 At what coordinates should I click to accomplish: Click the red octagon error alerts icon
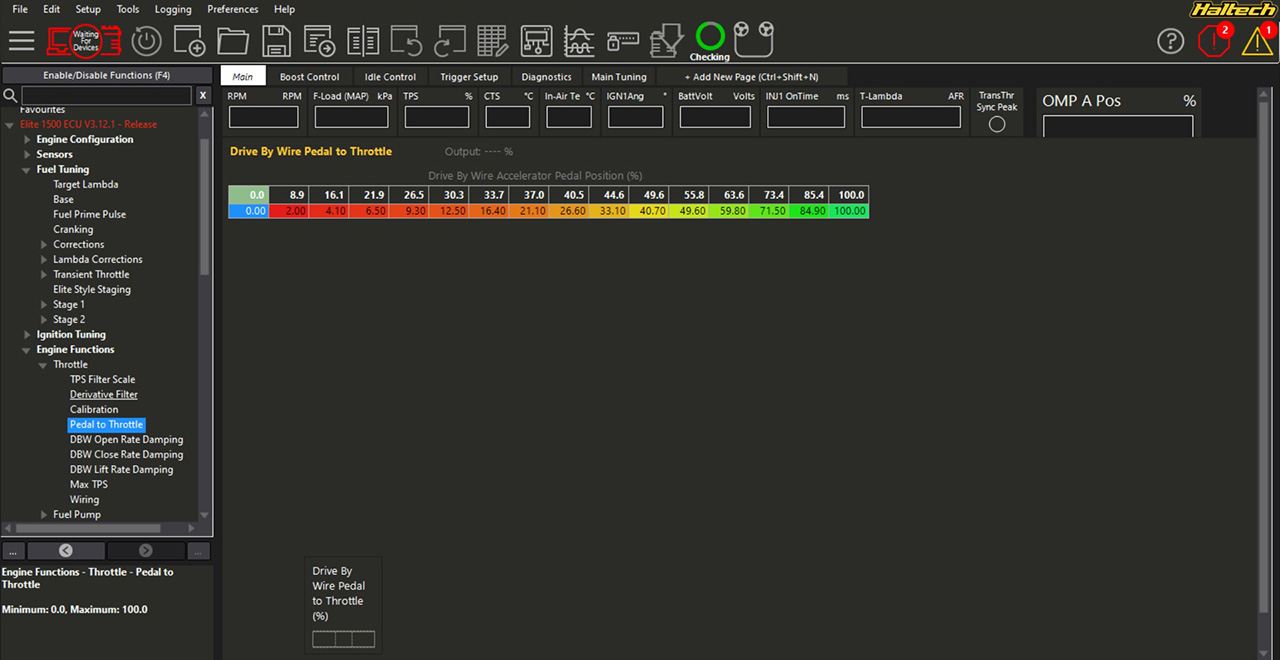coord(1214,41)
